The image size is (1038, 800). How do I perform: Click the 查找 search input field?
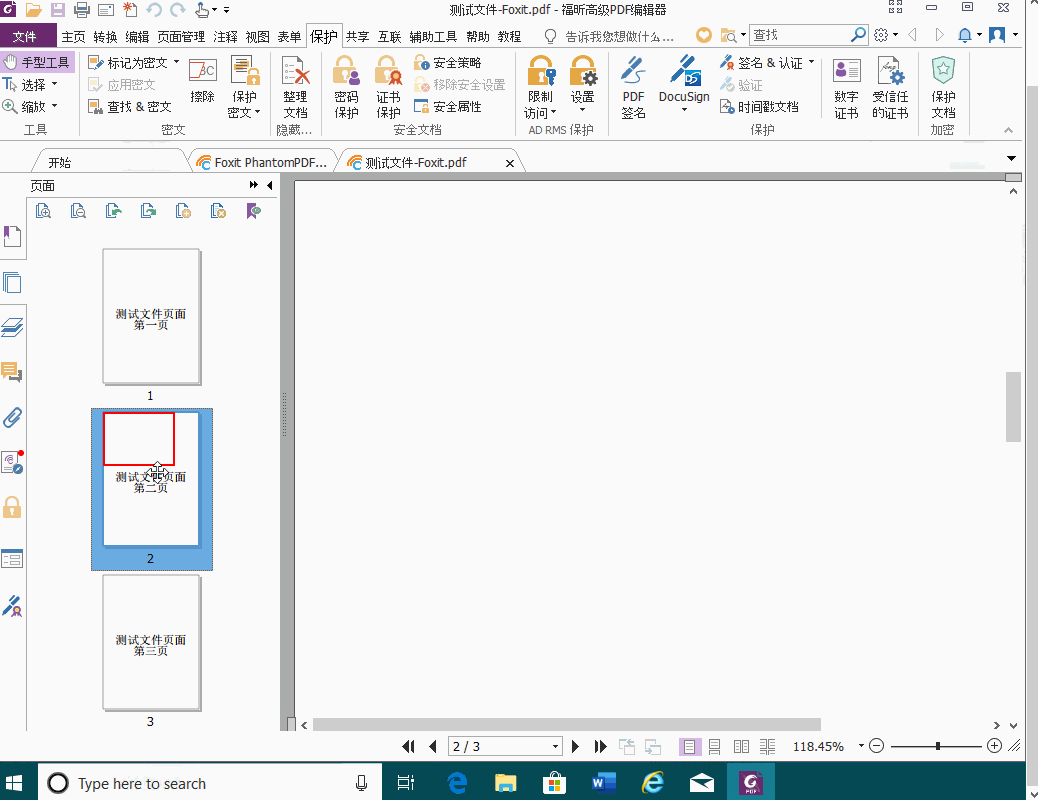[800, 35]
